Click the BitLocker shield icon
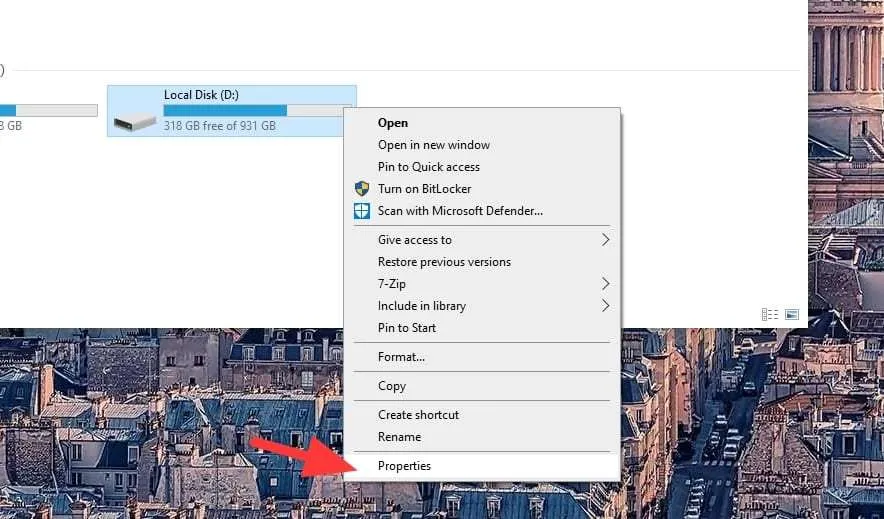 pyautogui.click(x=361, y=189)
